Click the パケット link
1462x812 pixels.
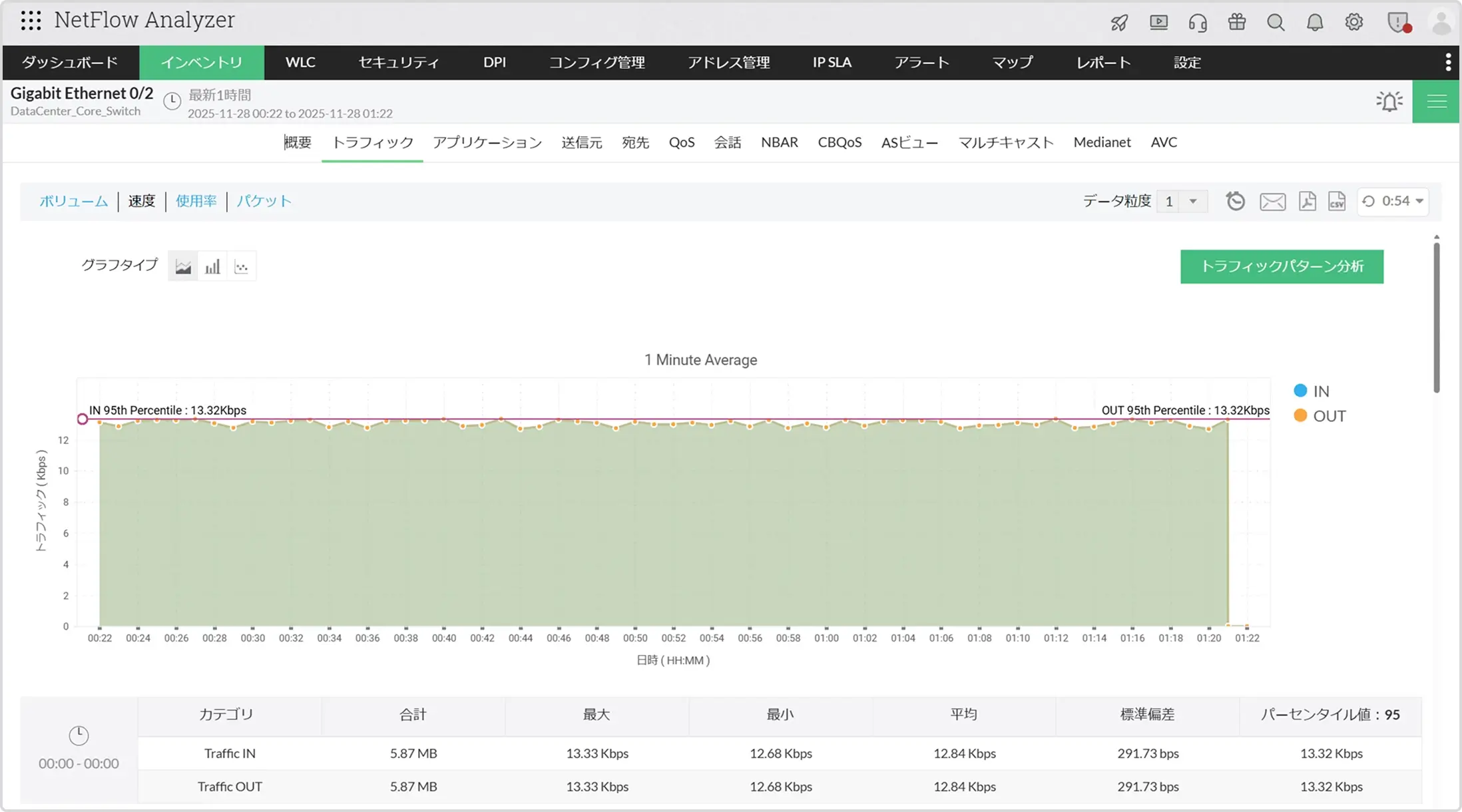[264, 201]
